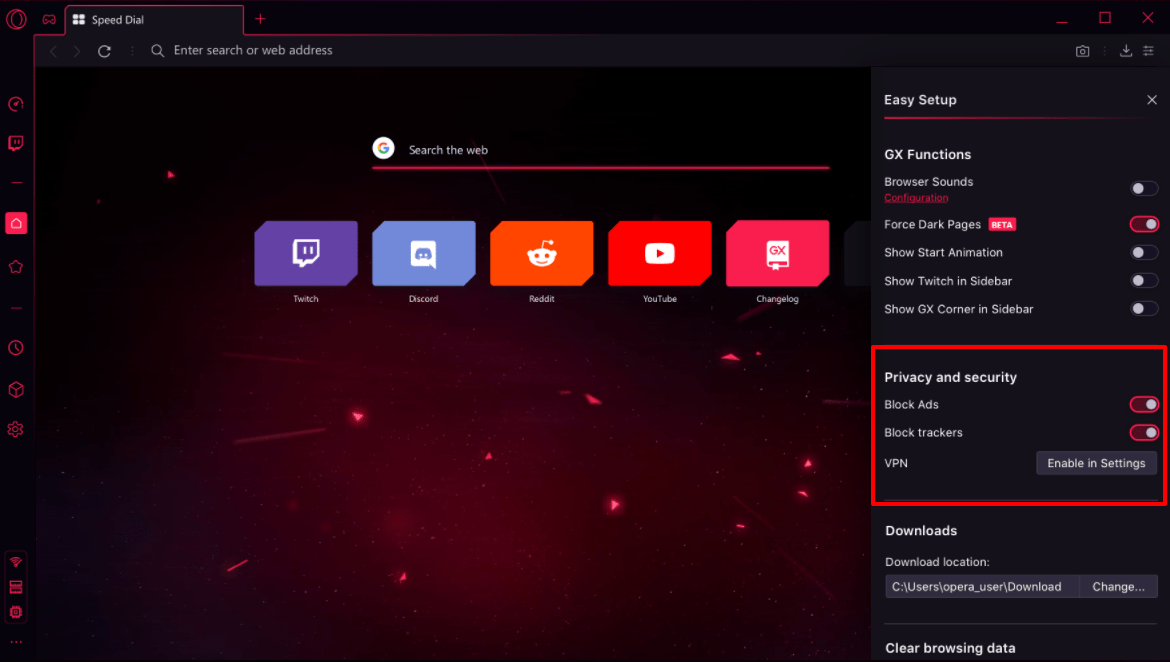Enable the Browser Sounds toggle

tap(1144, 188)
